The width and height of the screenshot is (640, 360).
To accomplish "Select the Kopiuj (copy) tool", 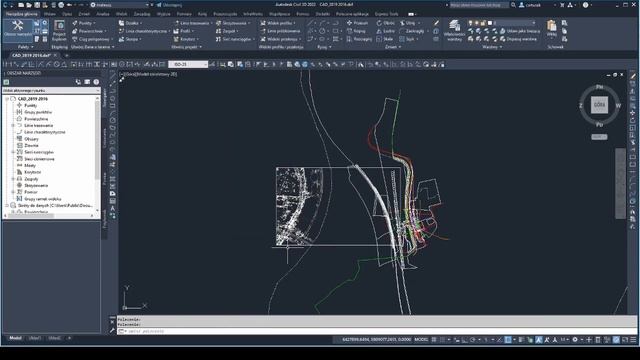I will pos(356,31).
